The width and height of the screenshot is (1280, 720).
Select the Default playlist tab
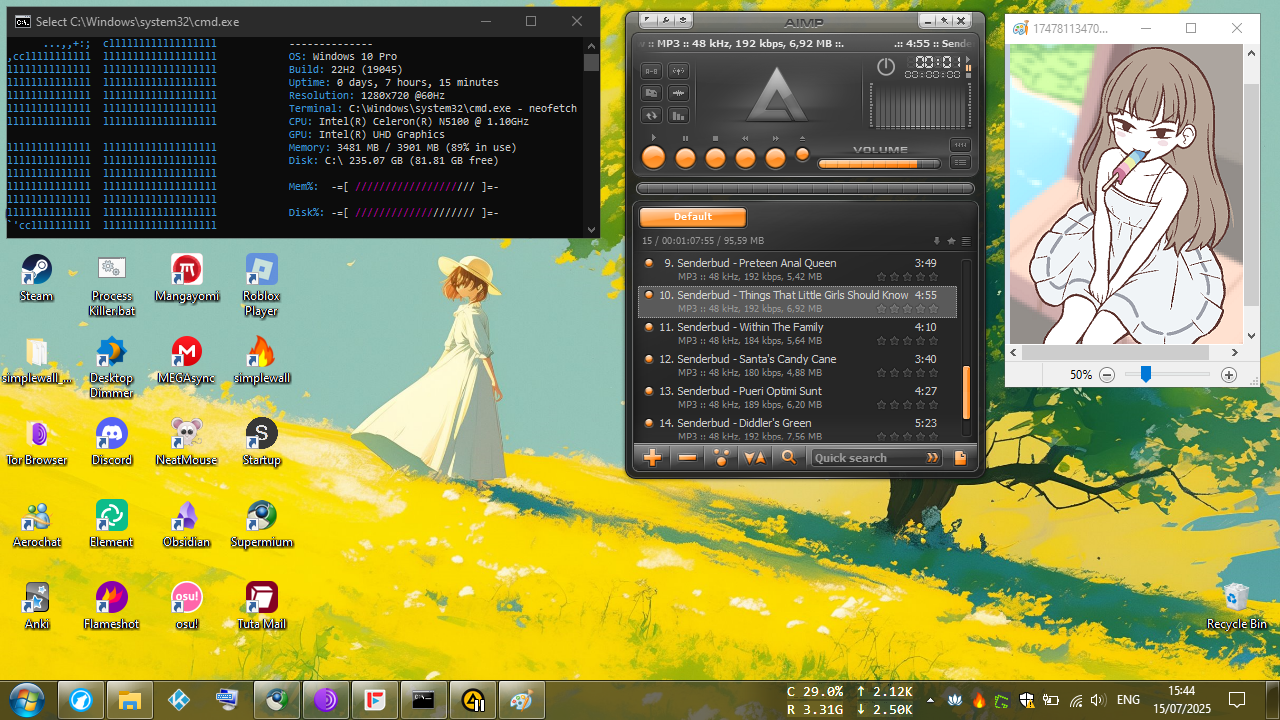[693, 217]
